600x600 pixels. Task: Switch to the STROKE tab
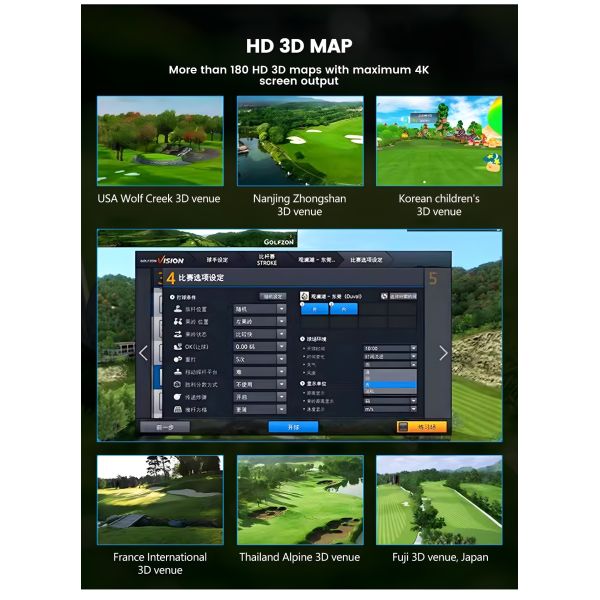click(x=266, y=259)
